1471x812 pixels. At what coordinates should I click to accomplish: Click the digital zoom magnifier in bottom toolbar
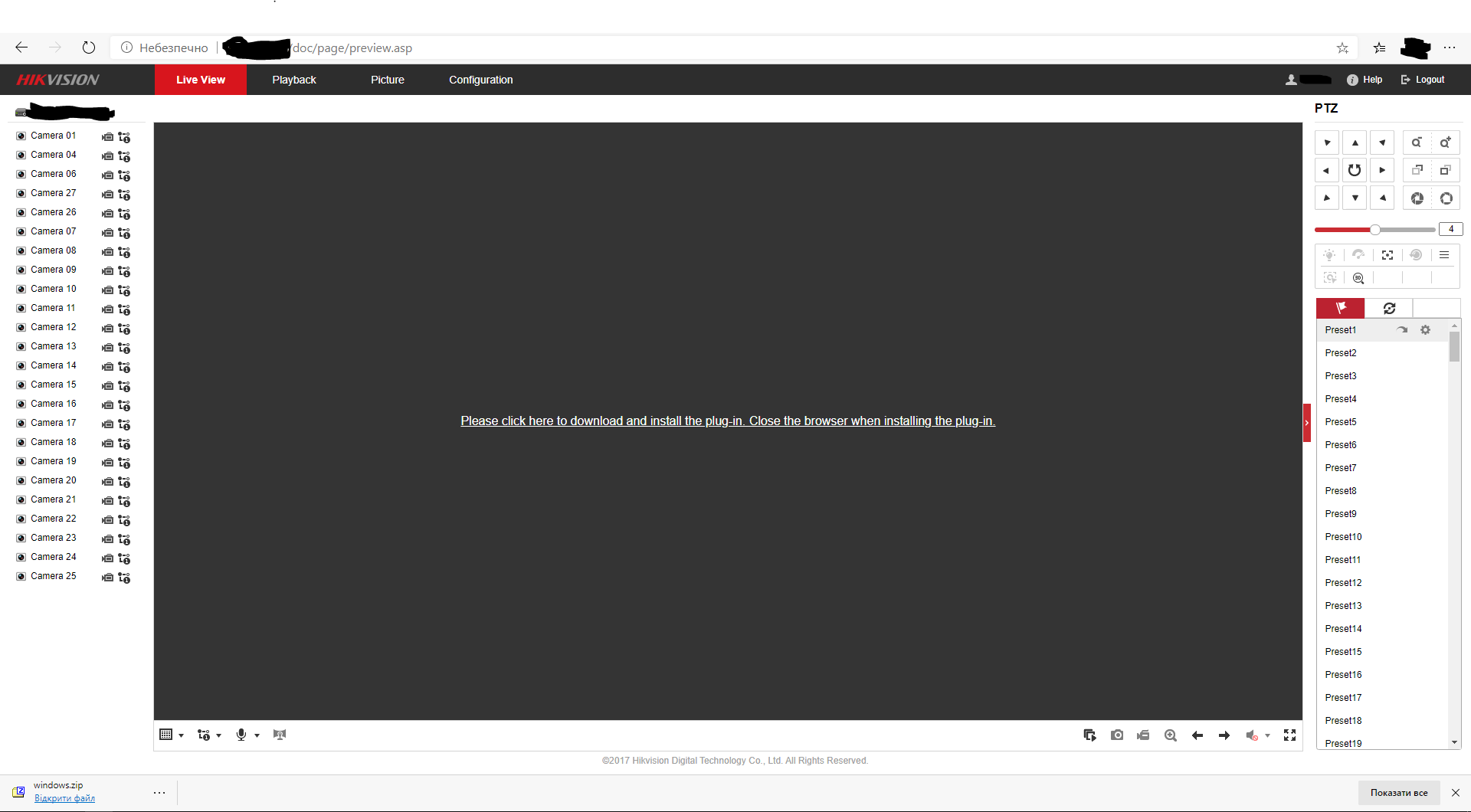click(x=1171, y=735)
